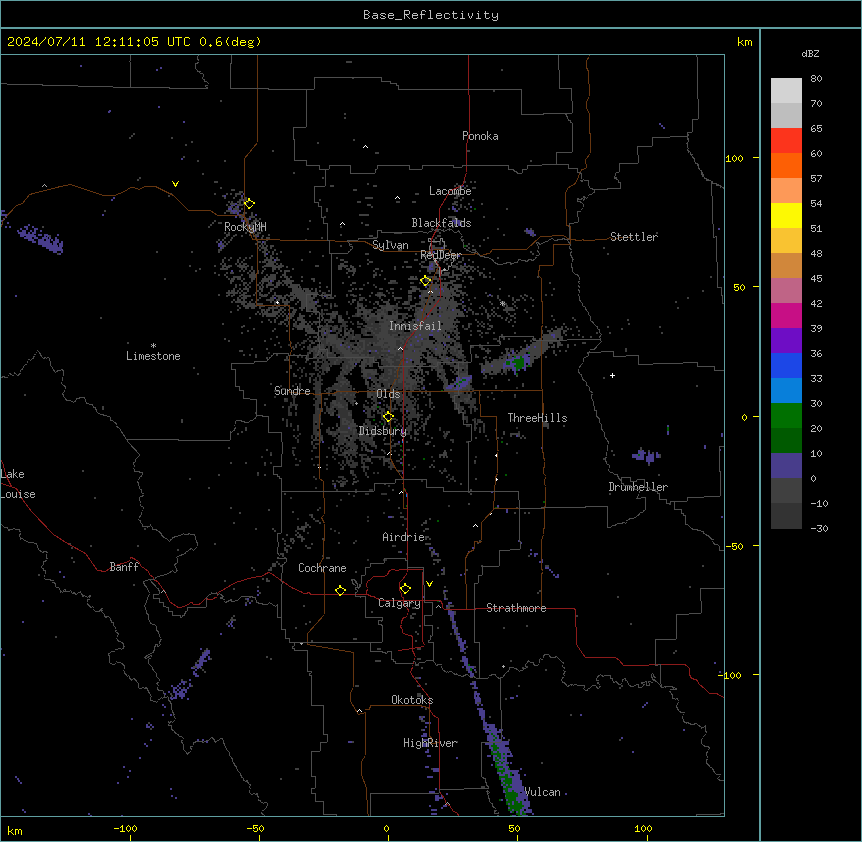This screenshot has width=862, height=842.
Task: Click the yellow v marker northwest of RockyMH
Action: tap(175, 184)
